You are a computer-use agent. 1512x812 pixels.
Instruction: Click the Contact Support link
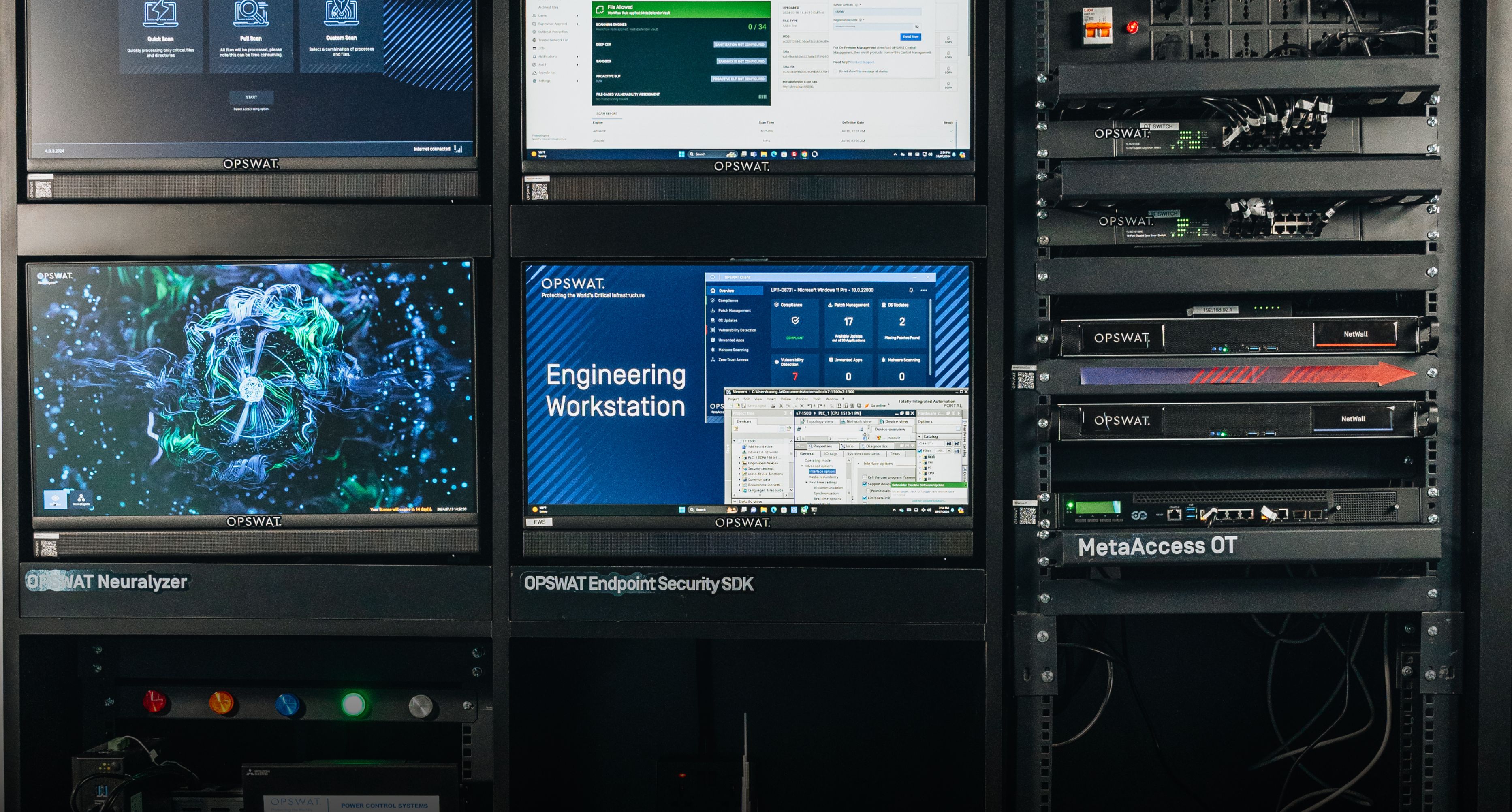[x=862, y=62]
